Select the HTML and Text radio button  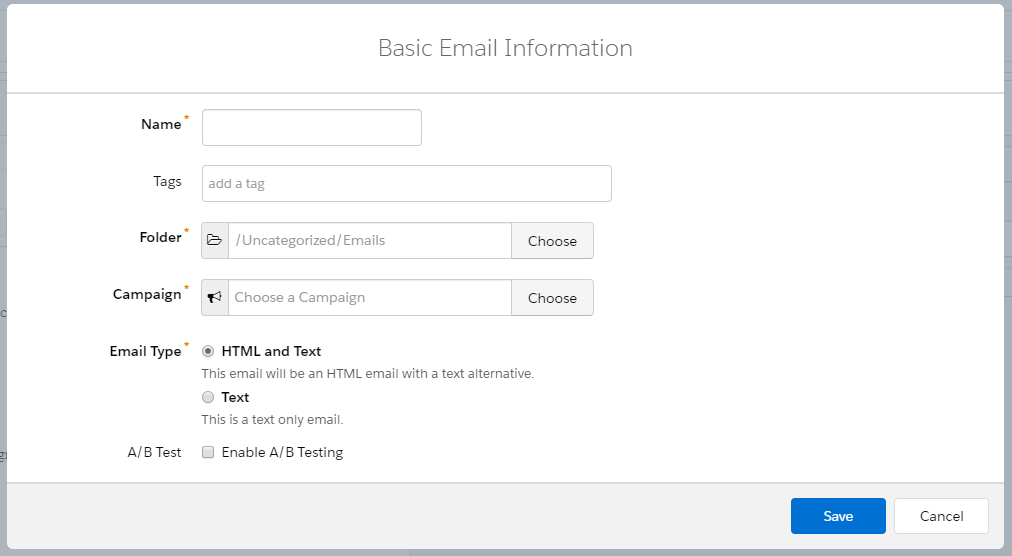click(x=208, y=351)
